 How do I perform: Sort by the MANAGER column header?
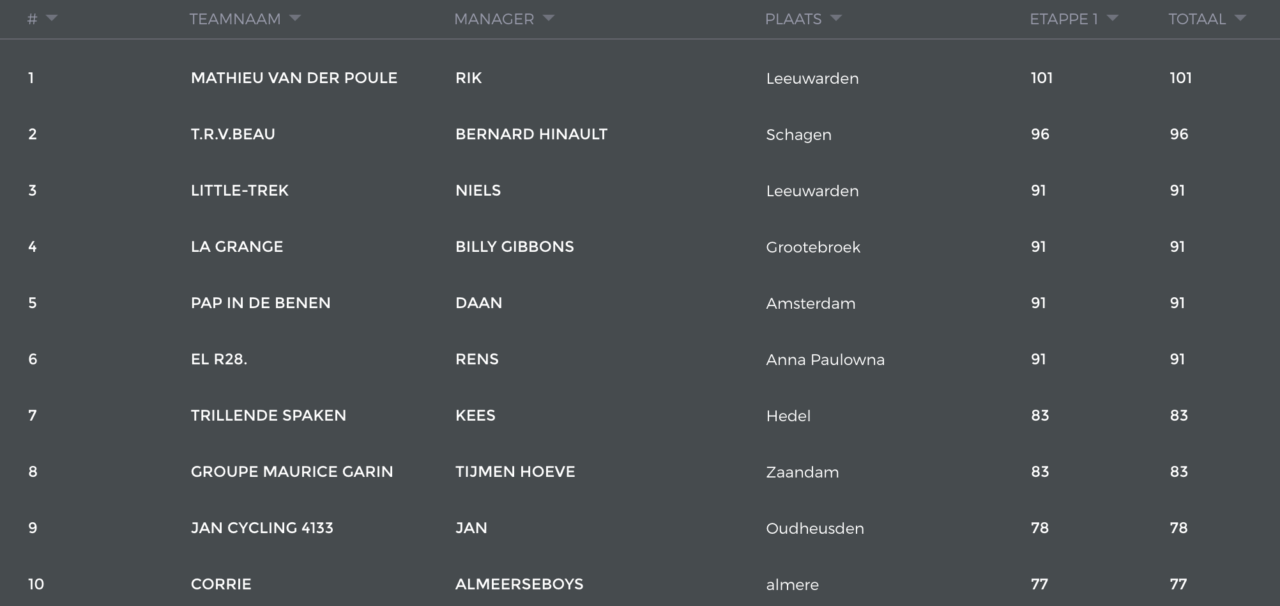494,19
